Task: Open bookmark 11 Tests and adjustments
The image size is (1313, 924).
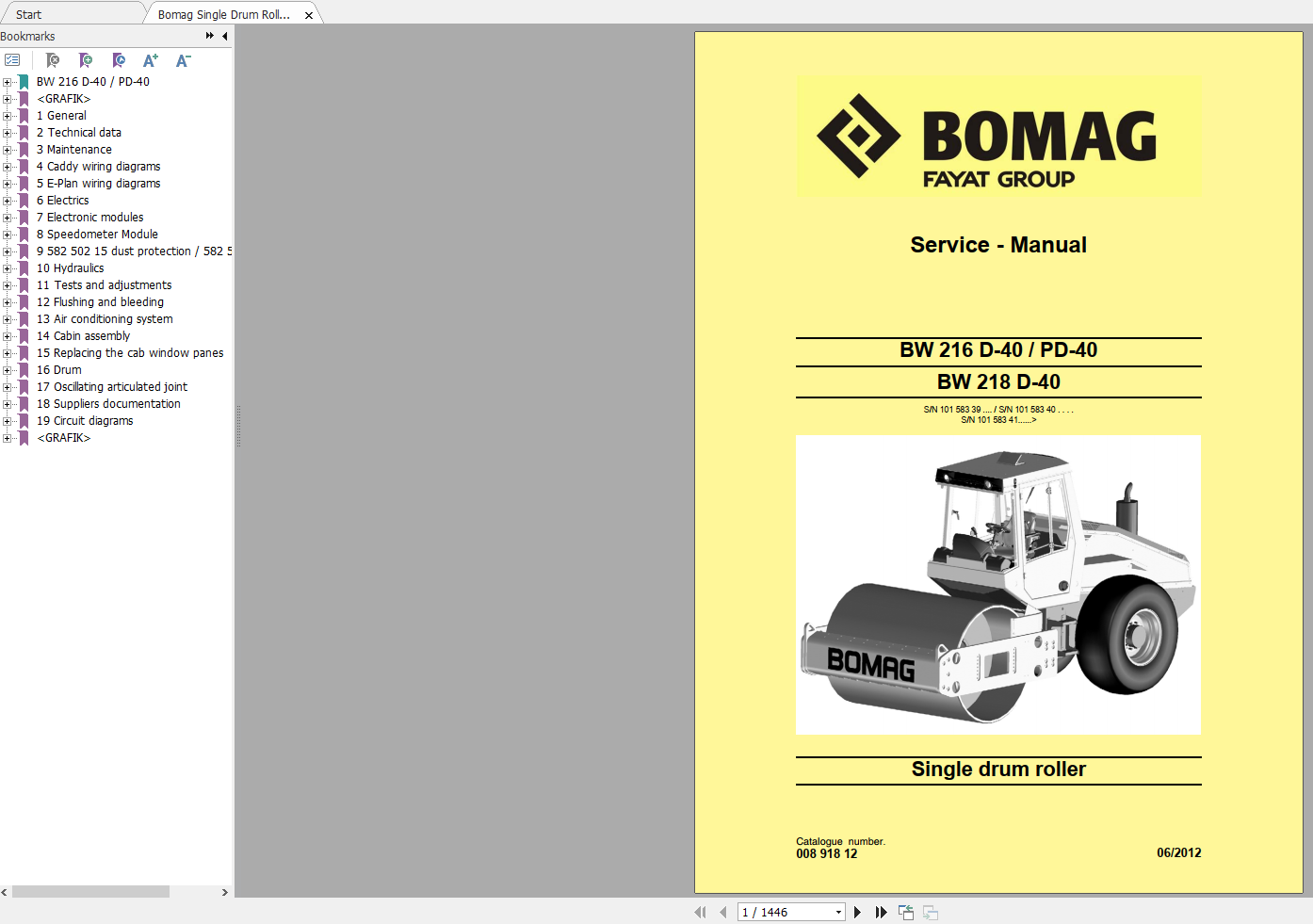Action: pos(104,285)
